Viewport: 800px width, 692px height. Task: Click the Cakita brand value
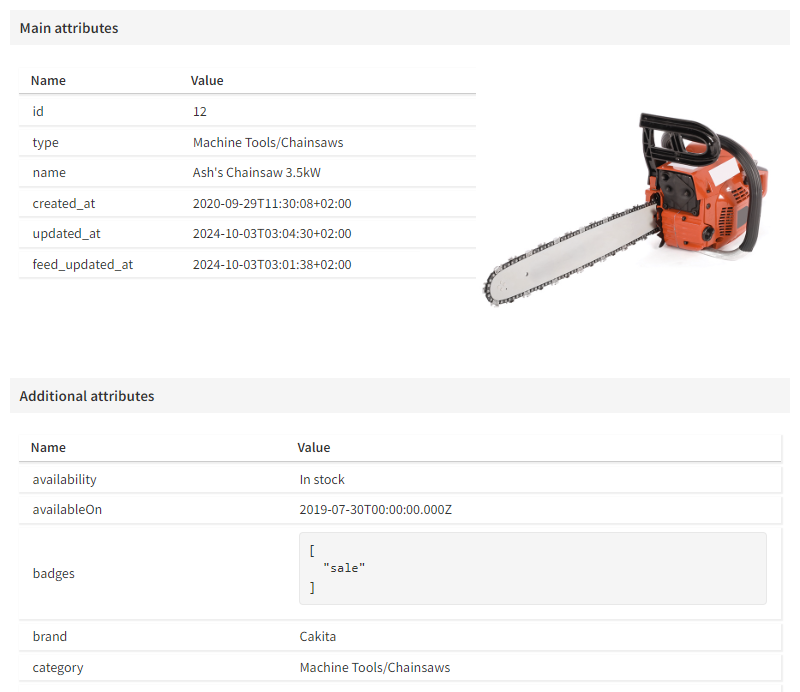pos(318,636)
